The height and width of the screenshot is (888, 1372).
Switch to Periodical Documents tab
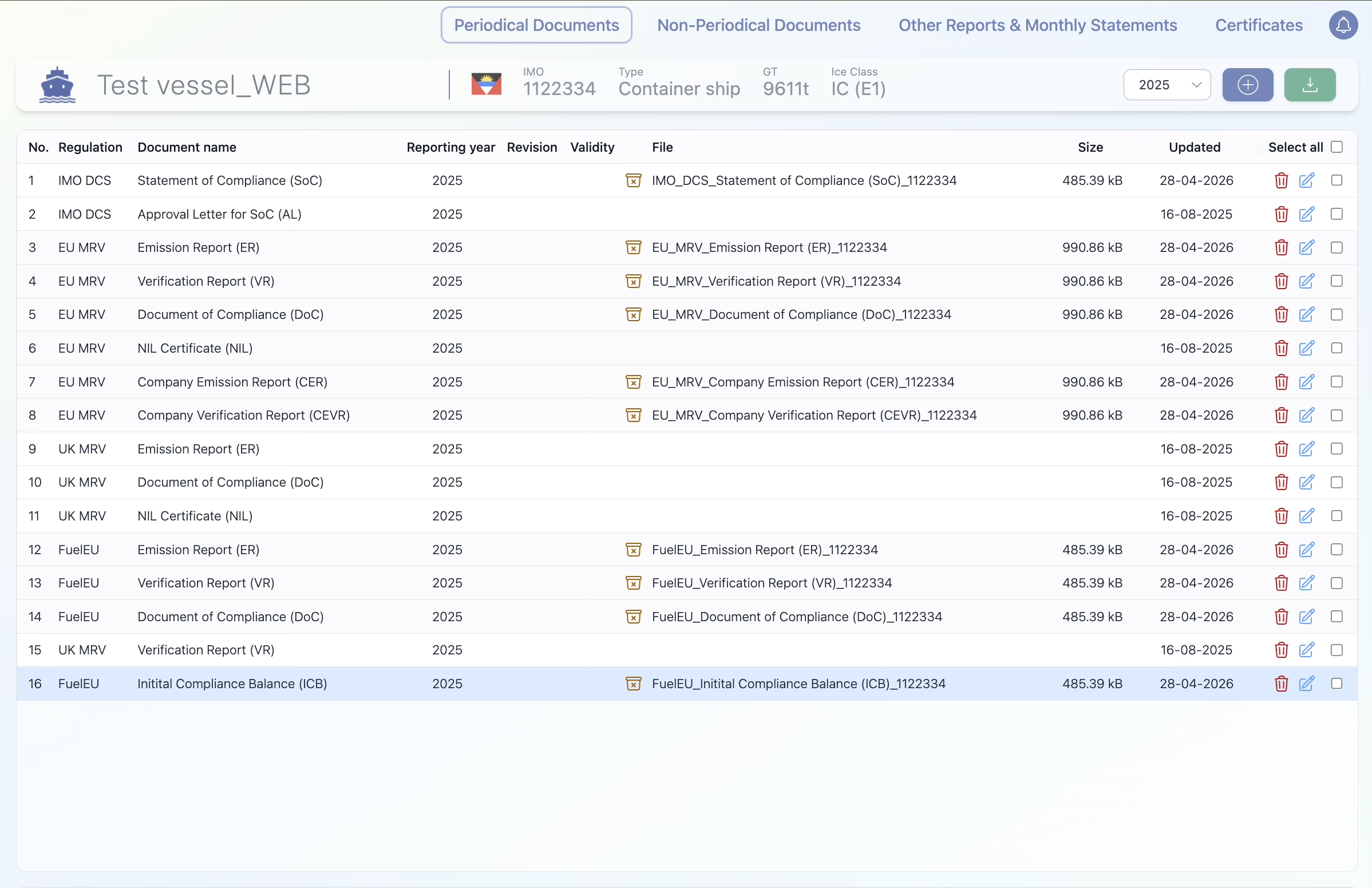coord(536,25)
